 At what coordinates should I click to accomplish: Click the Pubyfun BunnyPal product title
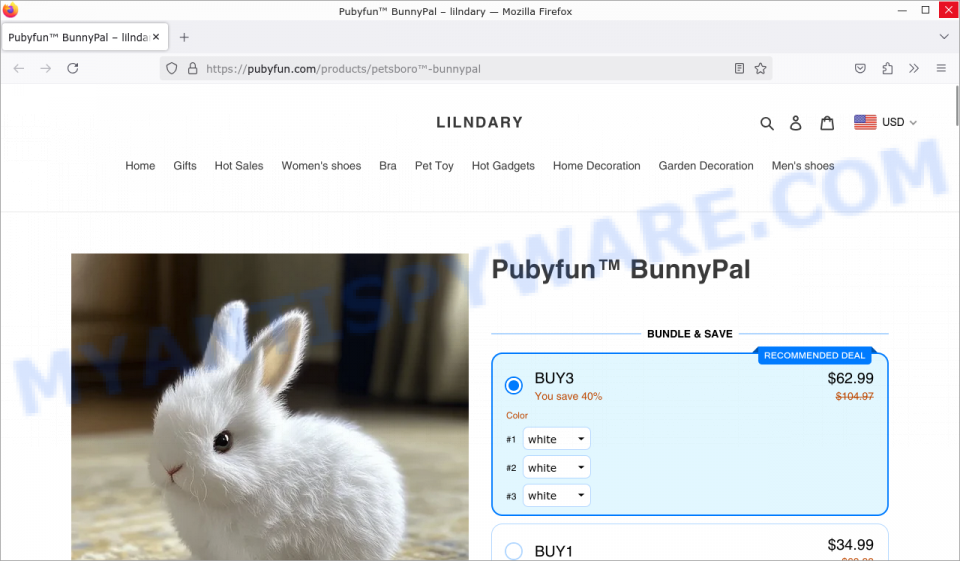pos(621,269)
